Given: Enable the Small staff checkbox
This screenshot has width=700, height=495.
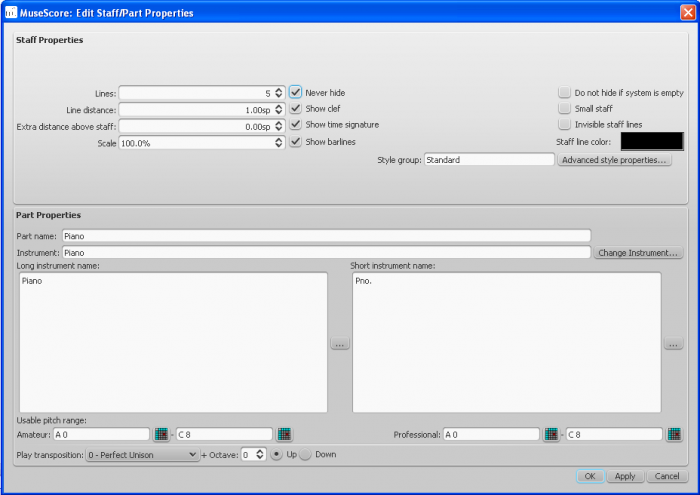Looking at the screenshot, I should [564, 108].
